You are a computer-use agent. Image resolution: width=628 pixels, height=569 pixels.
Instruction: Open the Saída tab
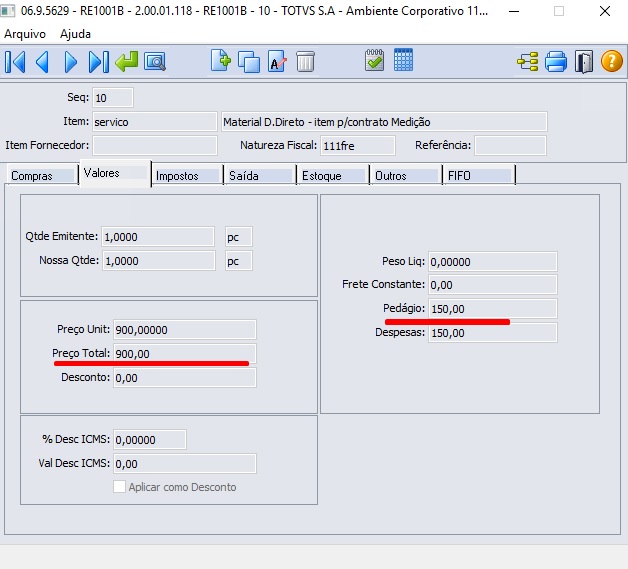pyautogui.click(x=260, y=175)
